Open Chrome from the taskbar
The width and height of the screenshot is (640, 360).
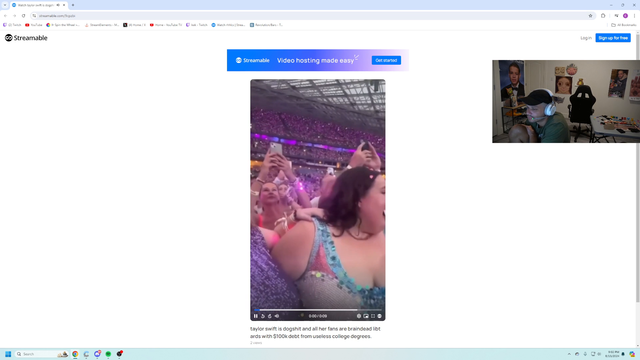point(75,354)
